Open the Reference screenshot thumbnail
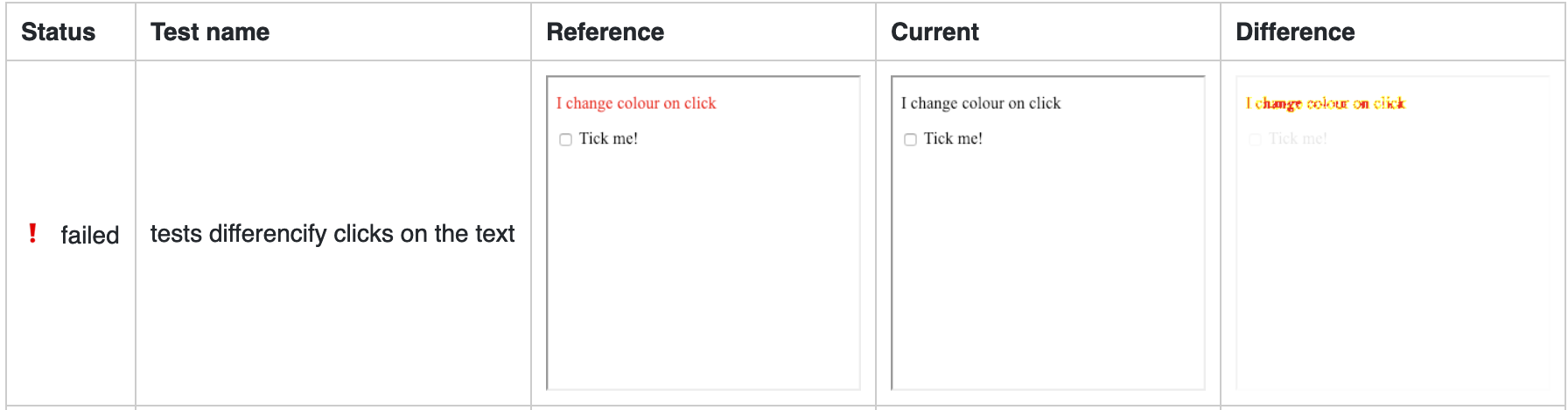This screenshot has height=410, width=1568. [703, 263]
